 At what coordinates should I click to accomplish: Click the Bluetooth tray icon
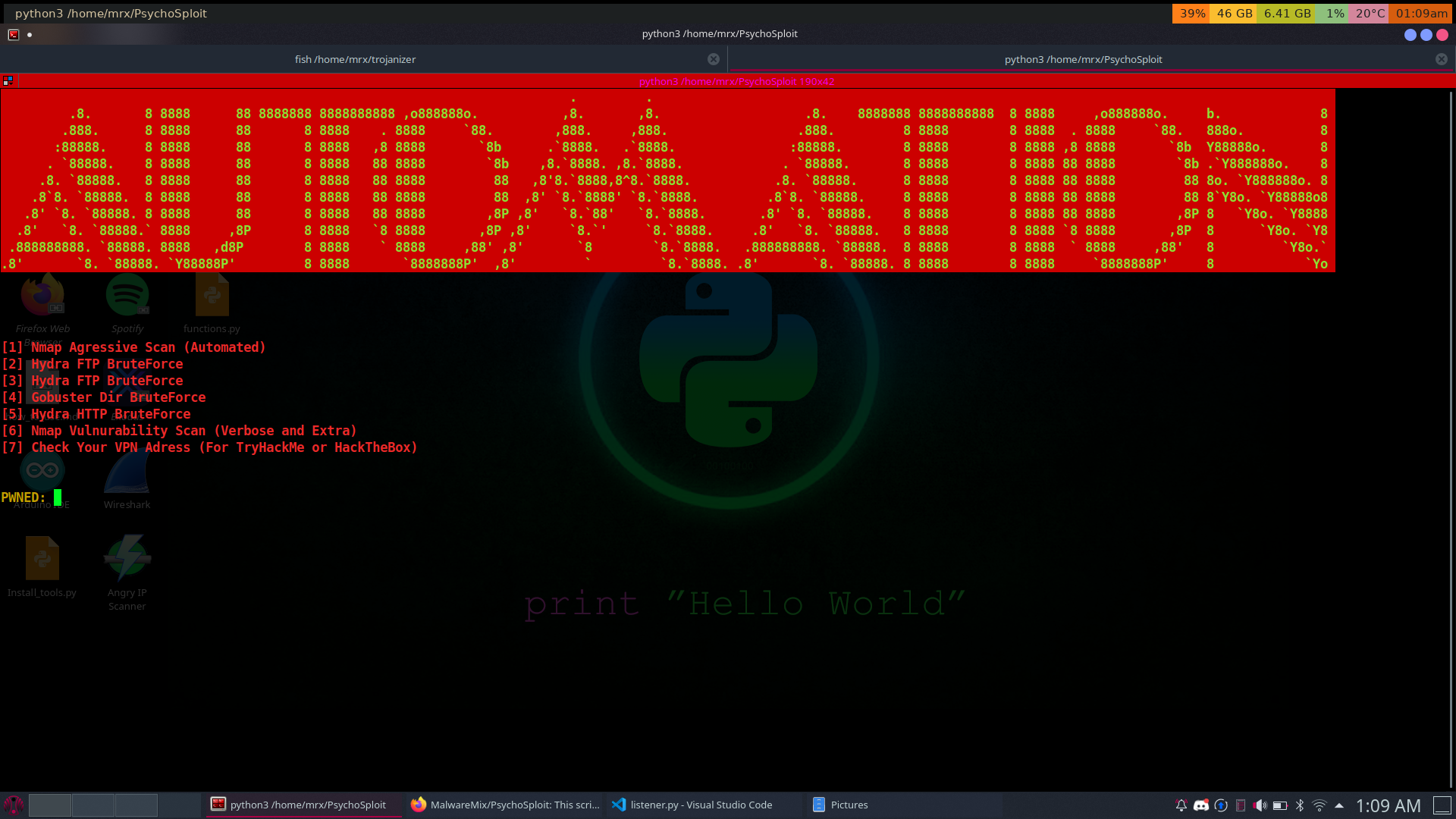pos(1300,805)
